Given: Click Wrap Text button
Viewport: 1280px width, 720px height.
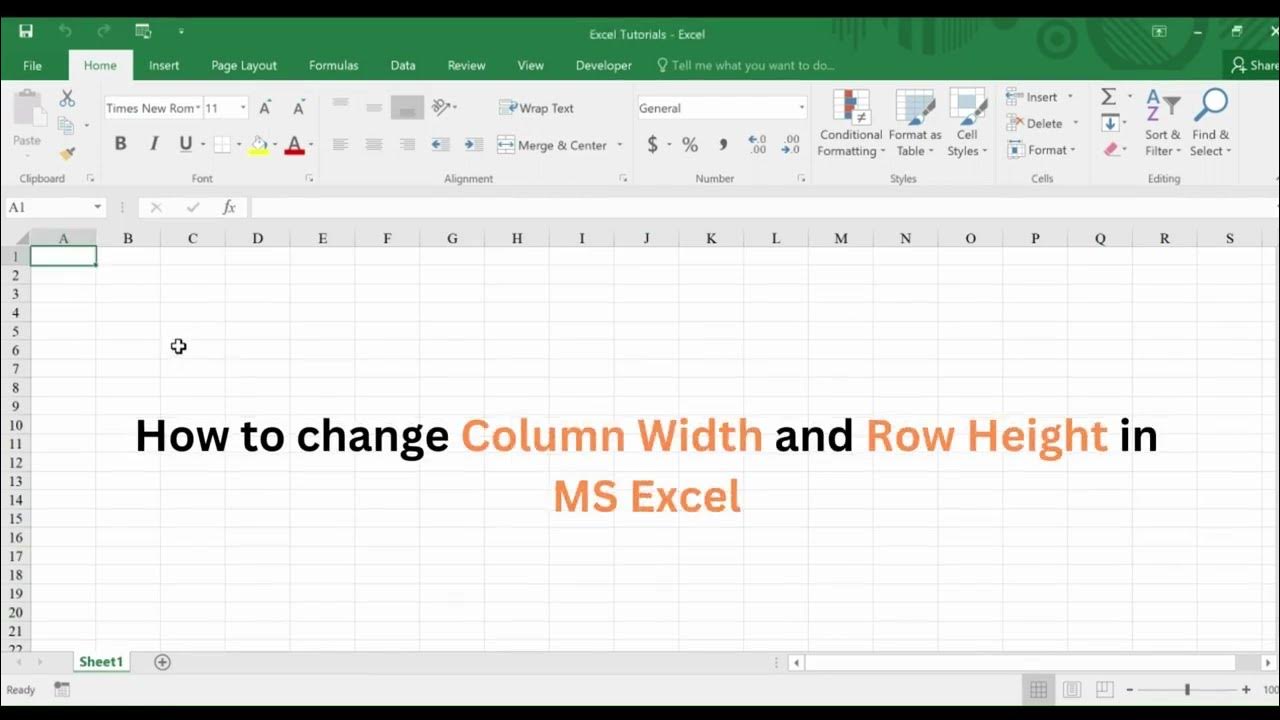Looking at the screenshot, I should tap(536, 108).
